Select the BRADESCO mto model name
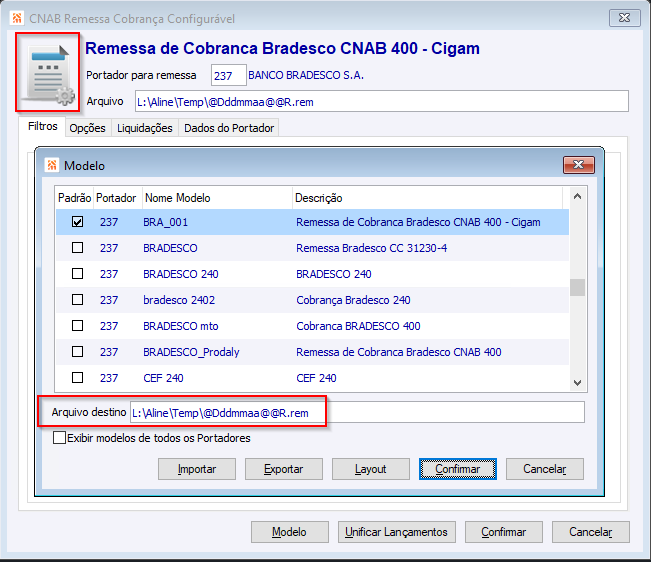This screenshot has width=651, height=562. 181,326
